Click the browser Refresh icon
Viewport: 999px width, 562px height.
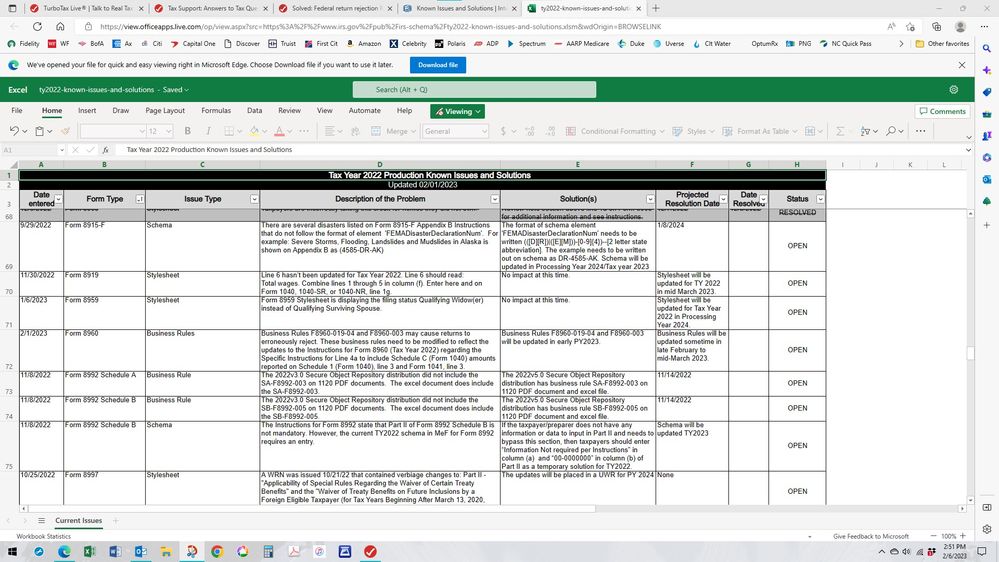(37, 27)
